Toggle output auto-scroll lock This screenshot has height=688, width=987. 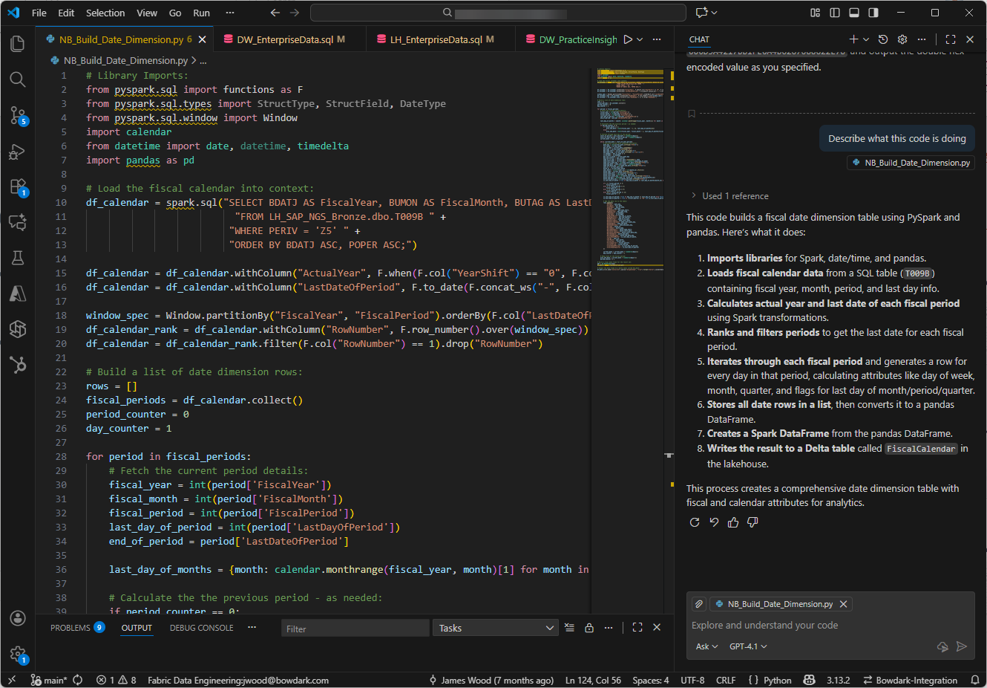589,628
